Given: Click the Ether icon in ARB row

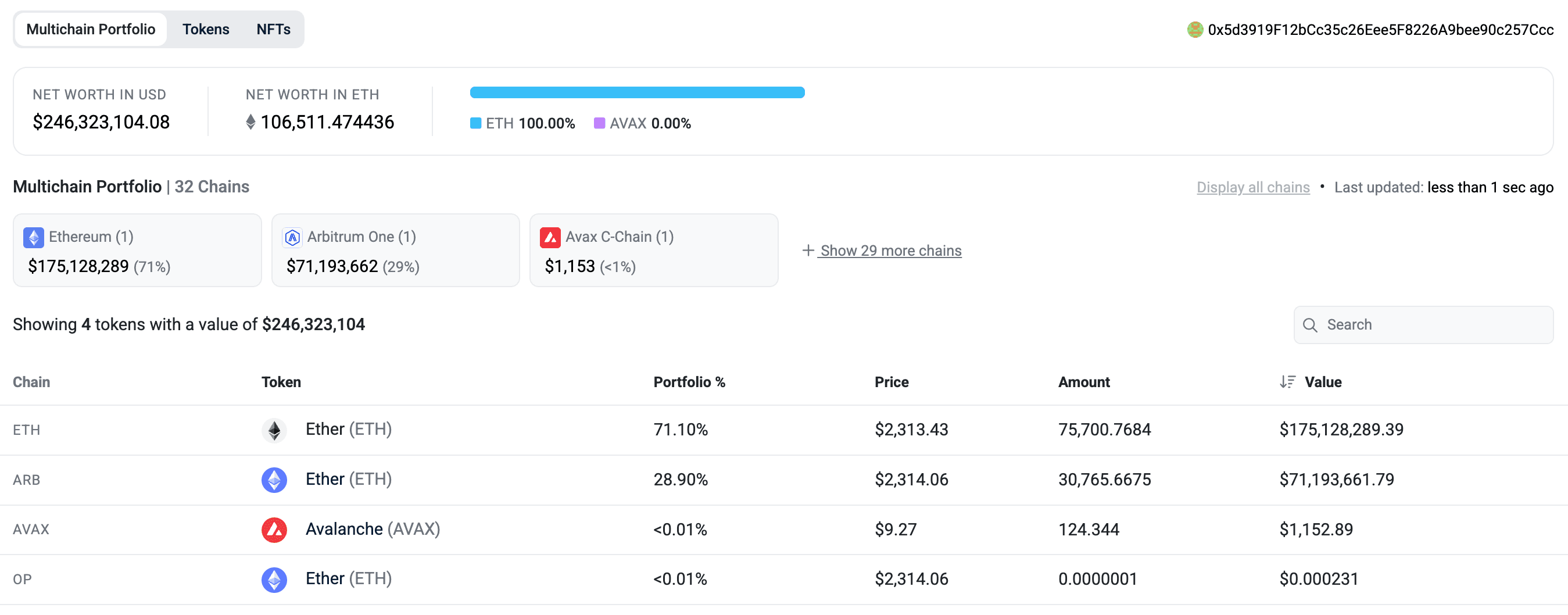Looking at the screenshot, I should pyautogui.click(x=274, y=480).
